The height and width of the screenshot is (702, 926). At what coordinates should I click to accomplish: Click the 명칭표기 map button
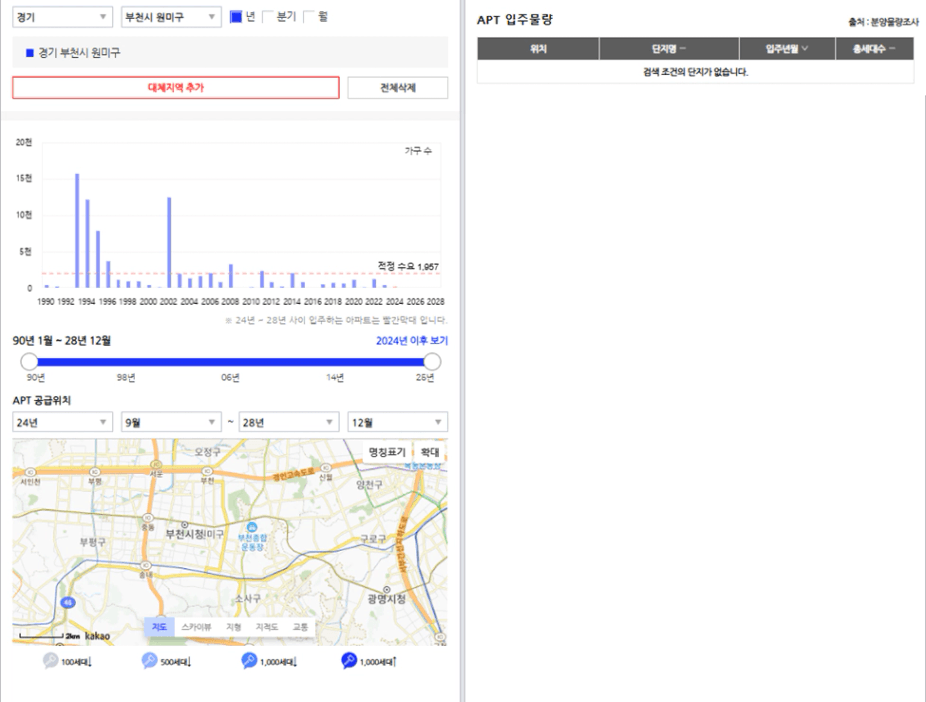(x=387, y=452)
